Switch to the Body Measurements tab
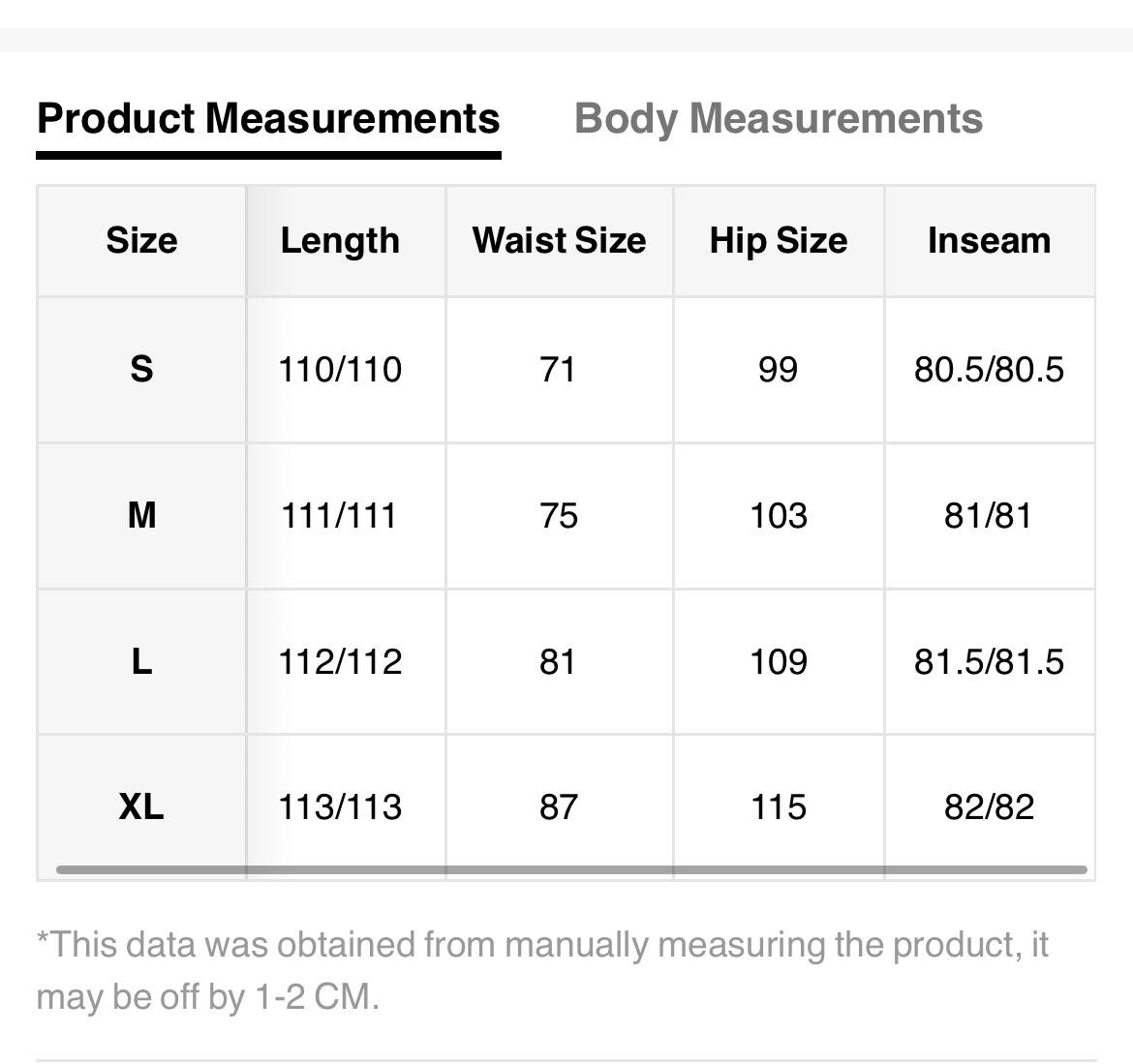Image resolution: width=1133 pixels, height=1064 pixels. 778,119
